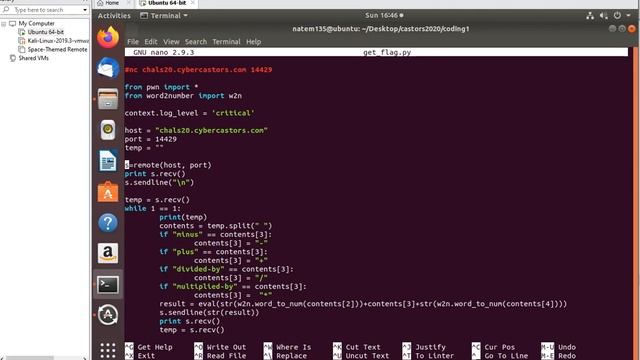Select Space-Themed Remote VM entry

click(x=58, y=49)
